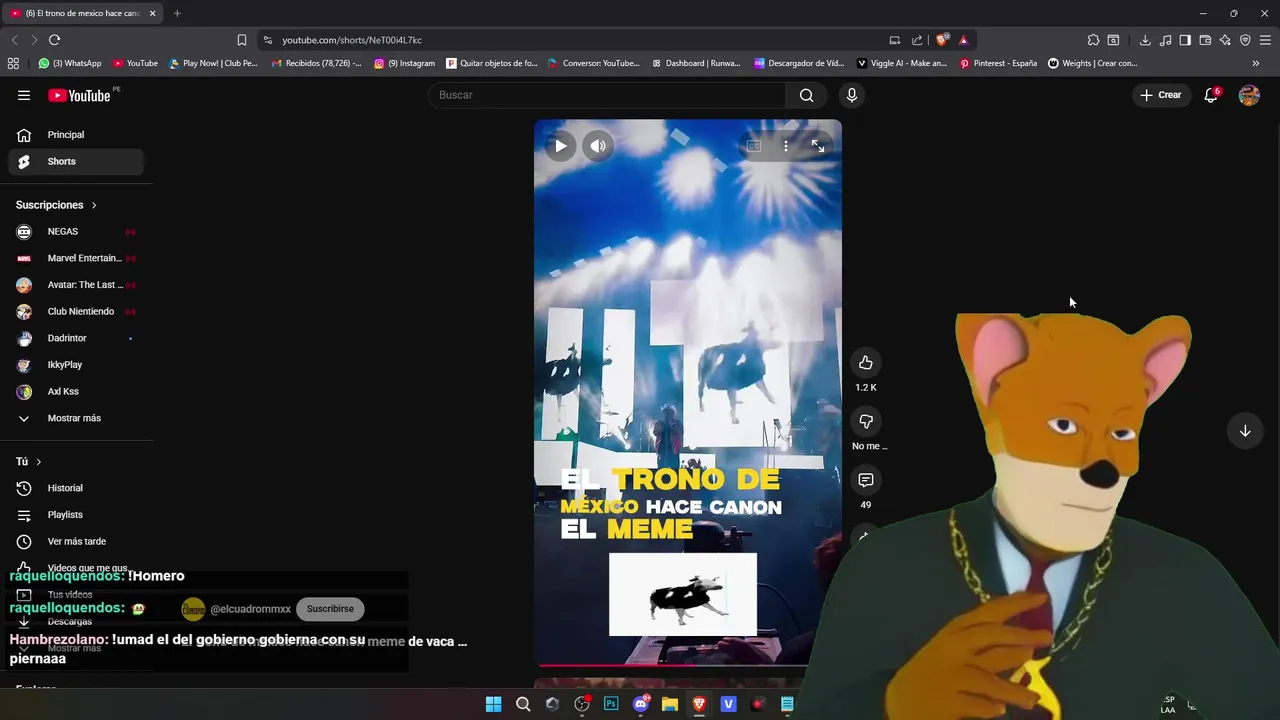Open Windows Start menu

[493, 704]
